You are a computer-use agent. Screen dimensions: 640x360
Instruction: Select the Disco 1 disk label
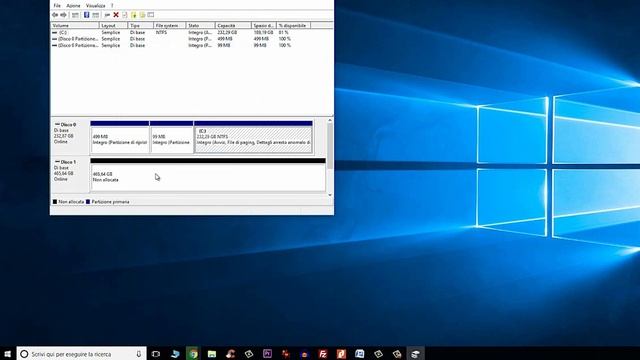coord(70,174)
